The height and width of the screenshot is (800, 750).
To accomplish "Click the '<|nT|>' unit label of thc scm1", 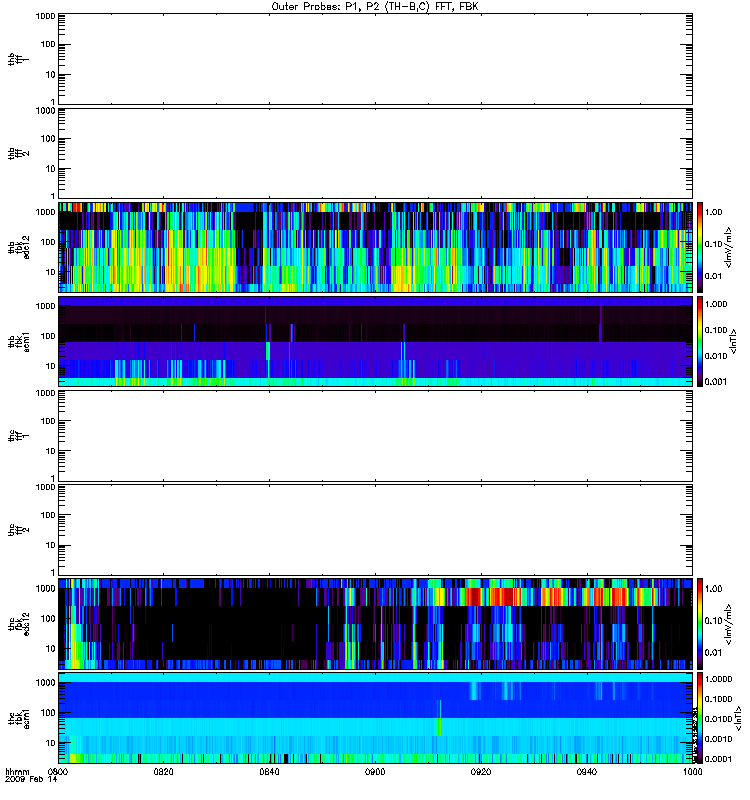I will coord(737,717).
